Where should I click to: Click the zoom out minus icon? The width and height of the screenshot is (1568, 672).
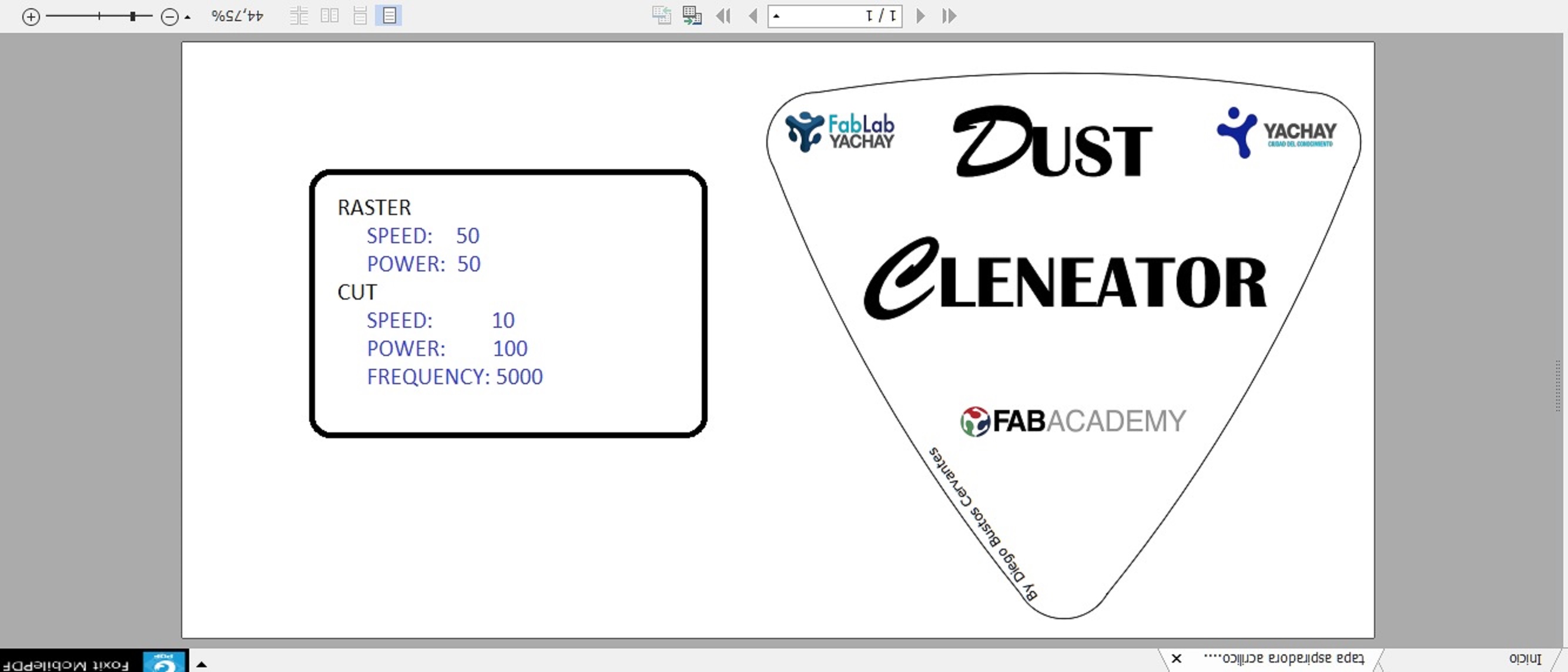click(x=169, y=16)
